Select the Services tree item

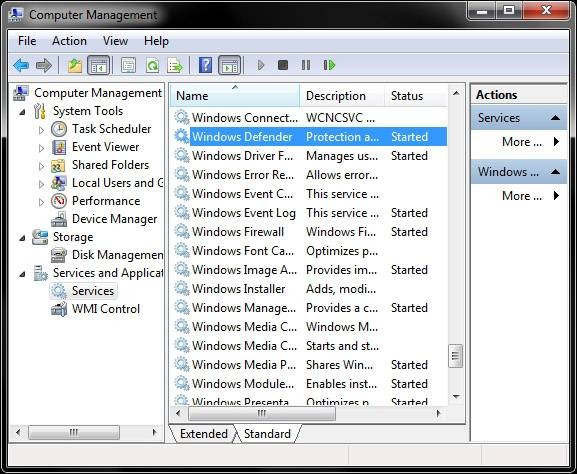(93, 291)
